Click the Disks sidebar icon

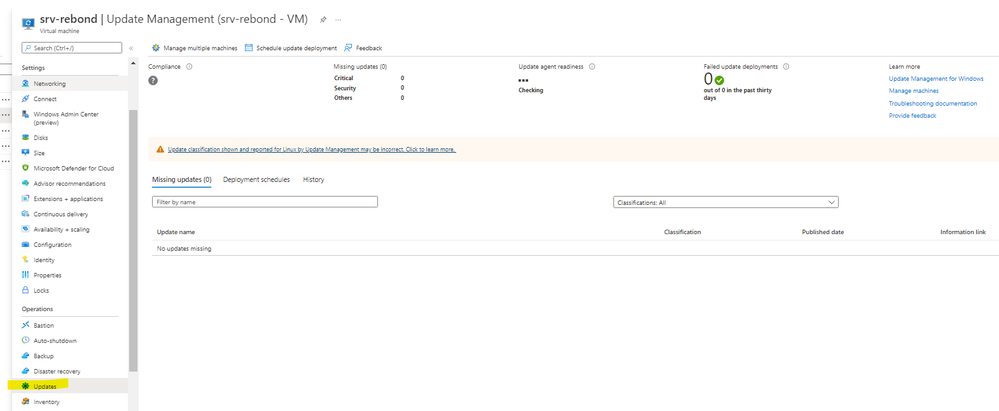(x=25, y=137)
